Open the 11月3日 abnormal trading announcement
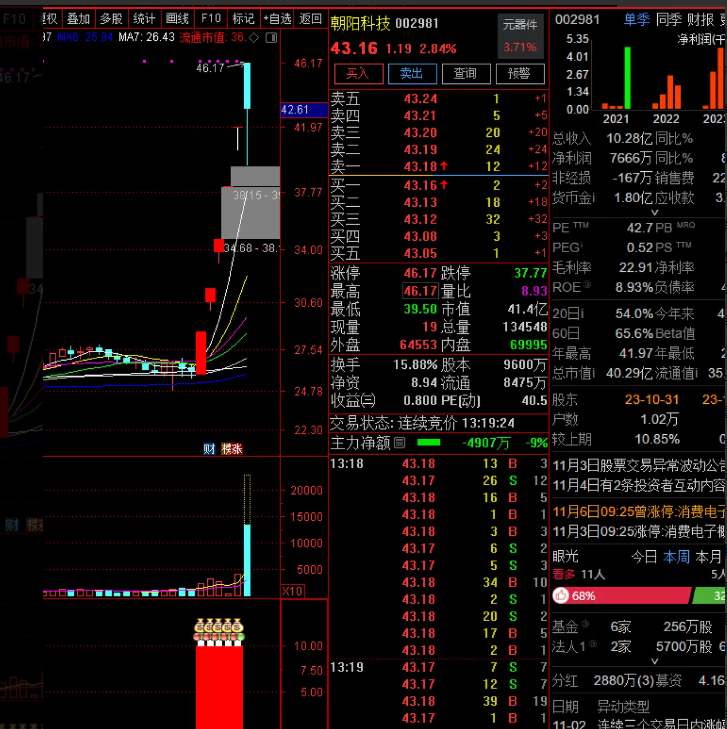727x729 pixels. click(638, 465)
